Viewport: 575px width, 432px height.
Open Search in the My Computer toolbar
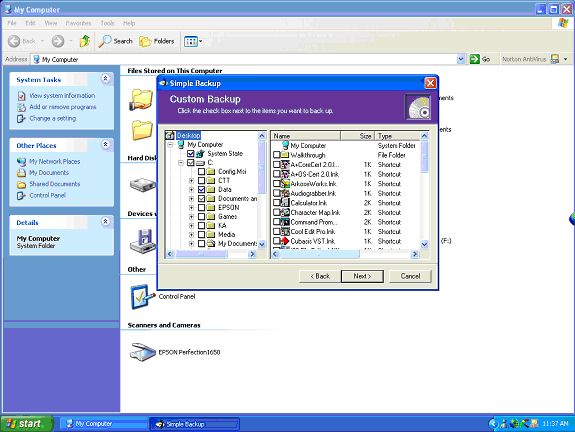(x=115, y=41)
